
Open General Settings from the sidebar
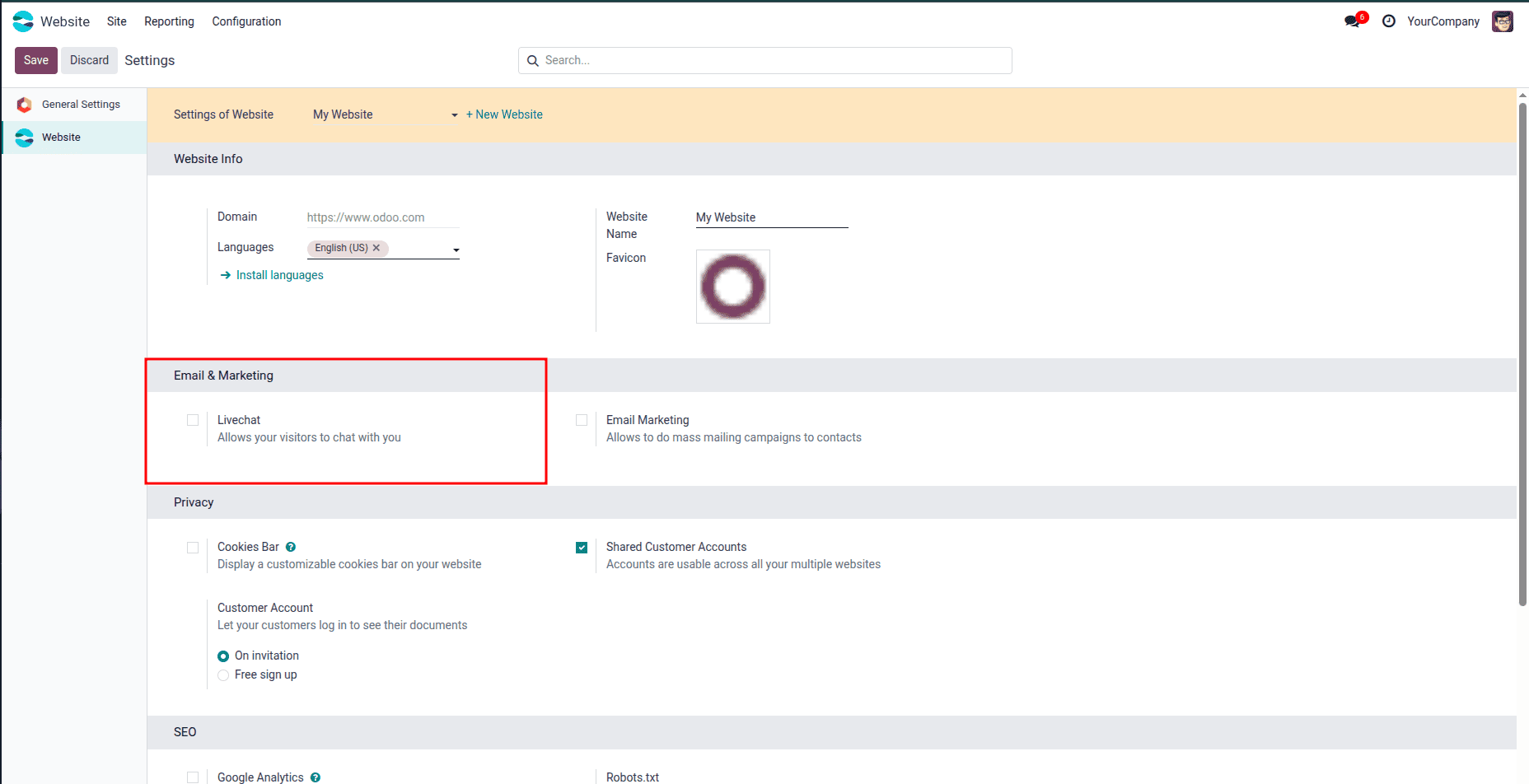click(82, 104)
